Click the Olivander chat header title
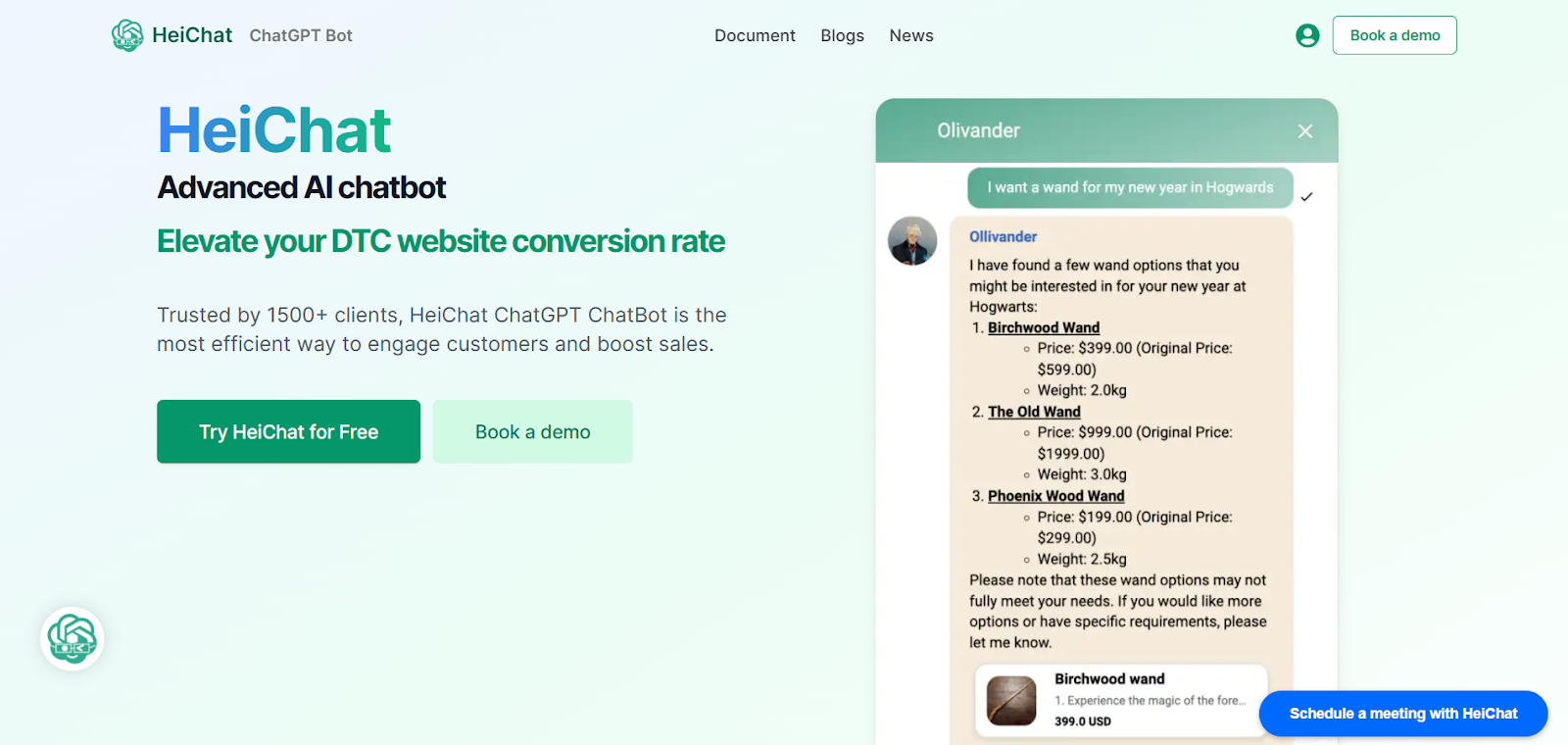The image size is (1568, 745). click(x=978, y=130)
